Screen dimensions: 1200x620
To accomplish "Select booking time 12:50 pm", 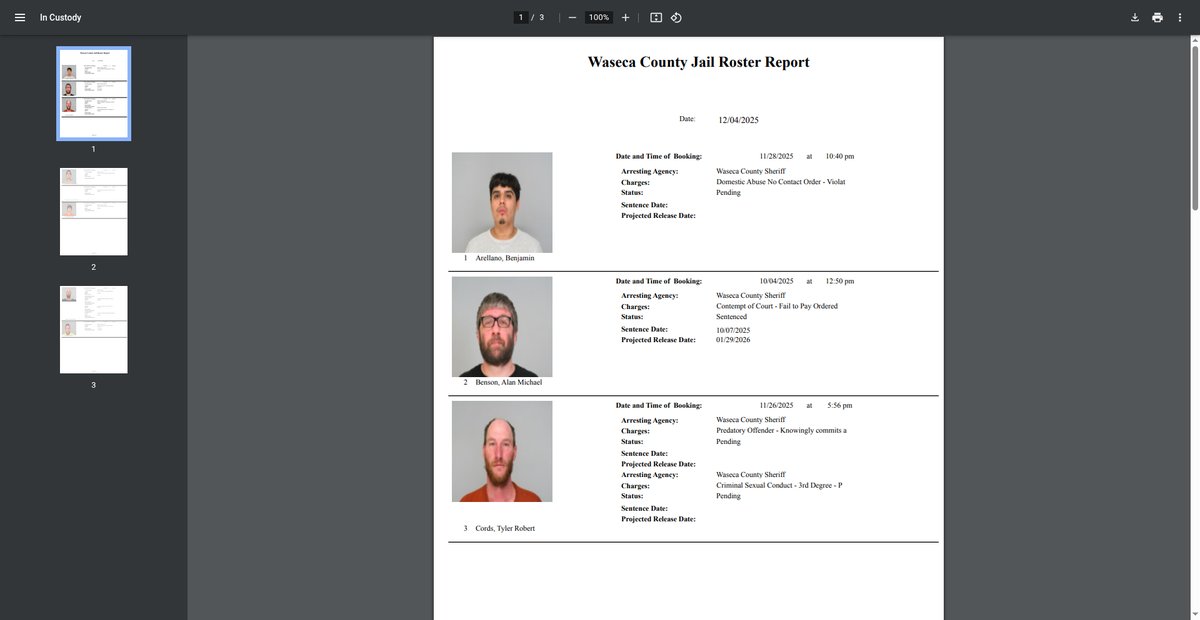I will point(840,281).
